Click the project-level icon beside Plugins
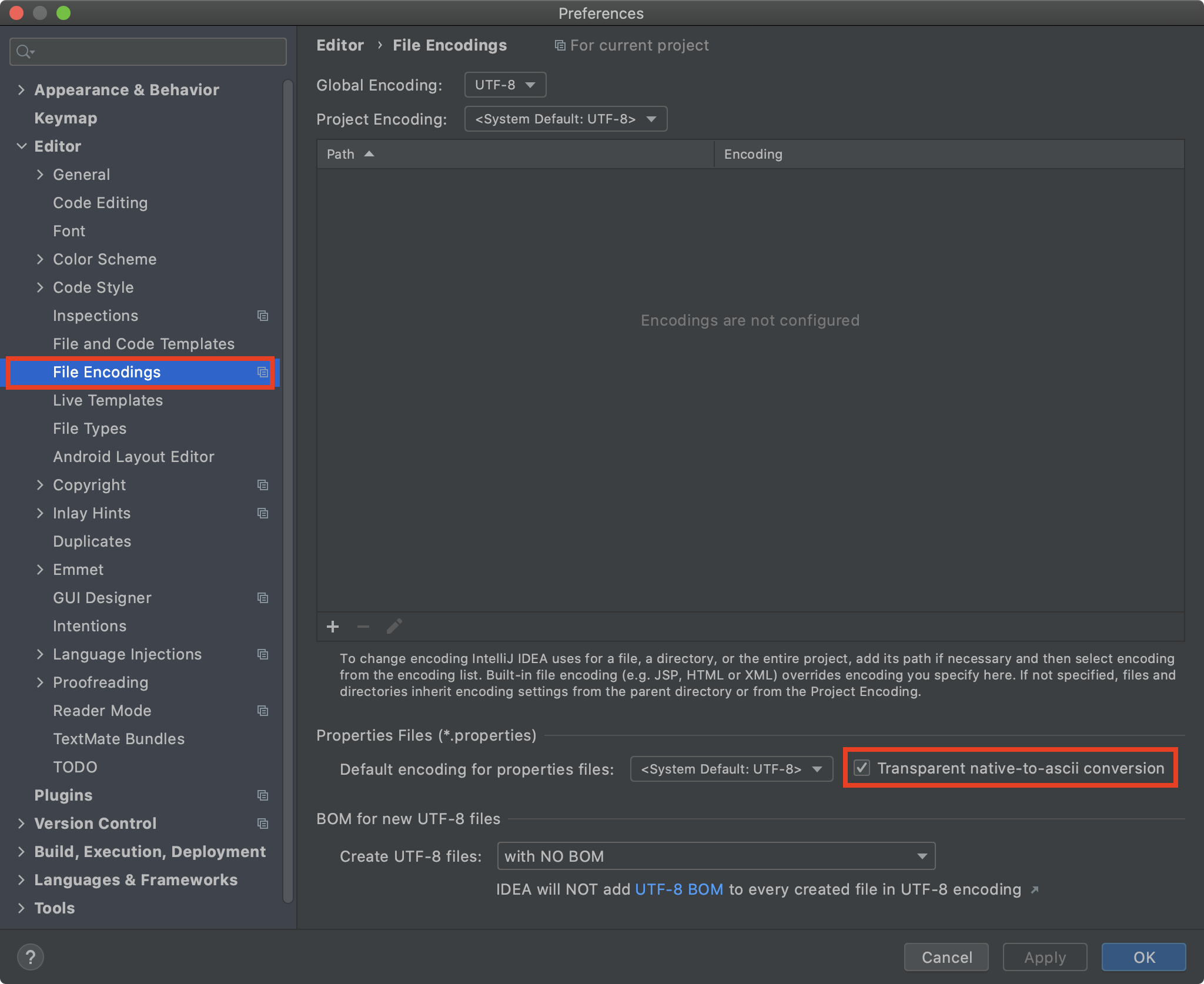This screenshot has width=1204, height=984. coord(263,795)
